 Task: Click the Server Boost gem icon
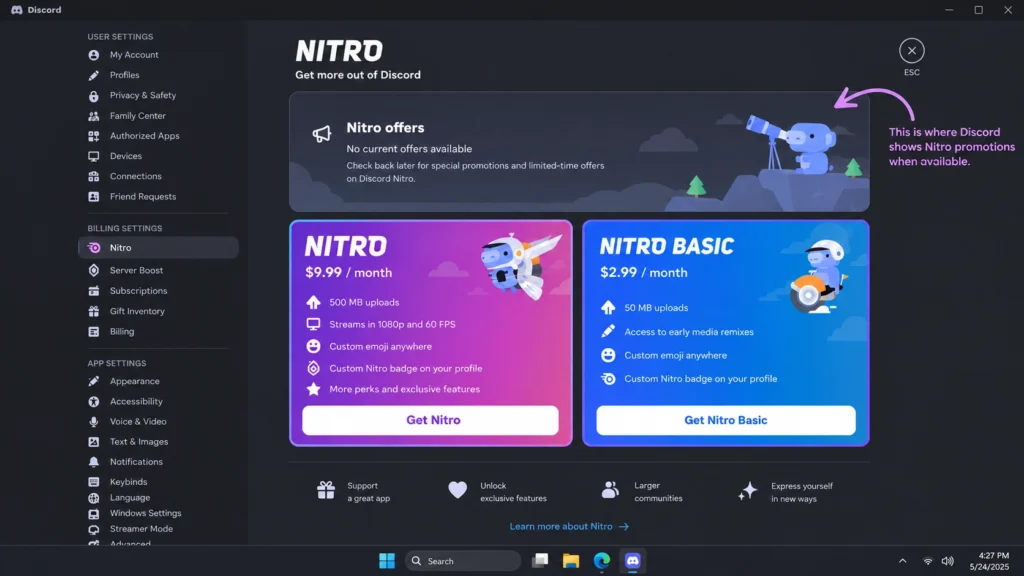point(94,270)
